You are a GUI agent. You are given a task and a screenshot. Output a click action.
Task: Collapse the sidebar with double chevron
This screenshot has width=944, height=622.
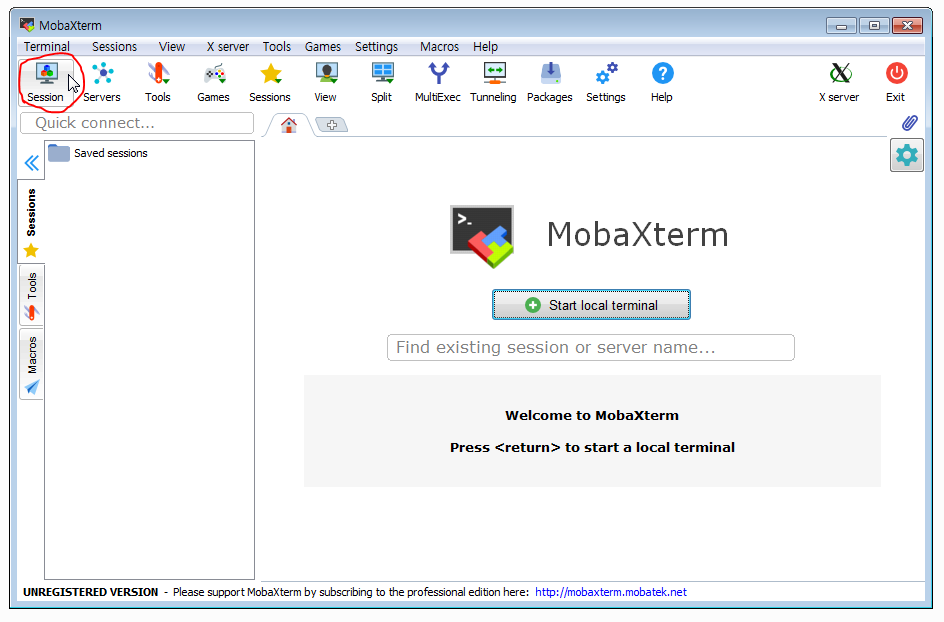(31, 163)
